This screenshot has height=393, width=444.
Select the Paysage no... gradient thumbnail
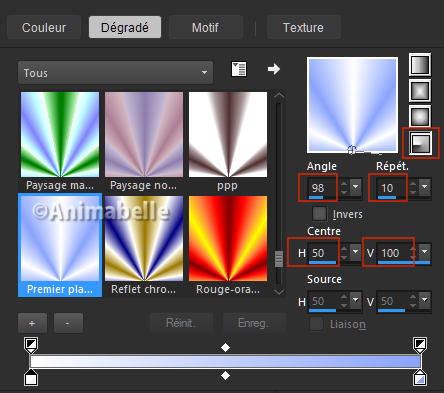tap(144, 134)
